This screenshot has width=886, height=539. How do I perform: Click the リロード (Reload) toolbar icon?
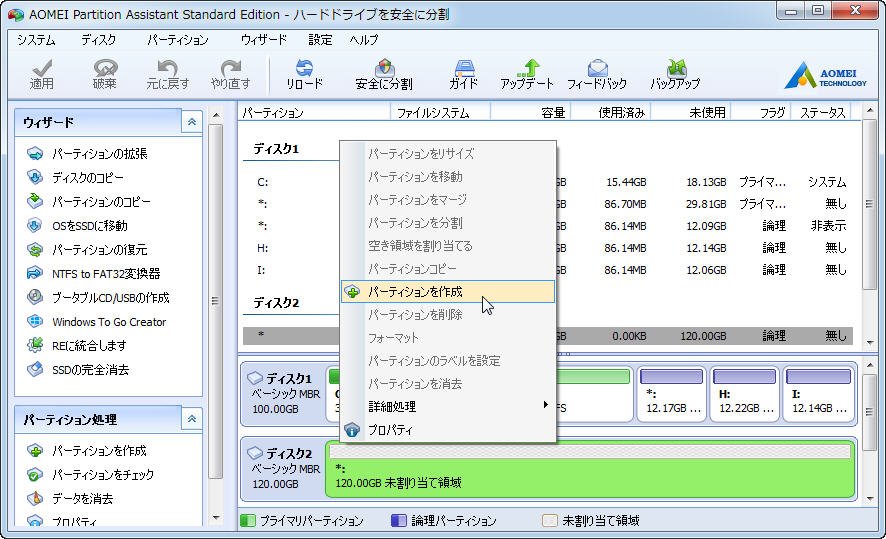[x=305, y=75]
